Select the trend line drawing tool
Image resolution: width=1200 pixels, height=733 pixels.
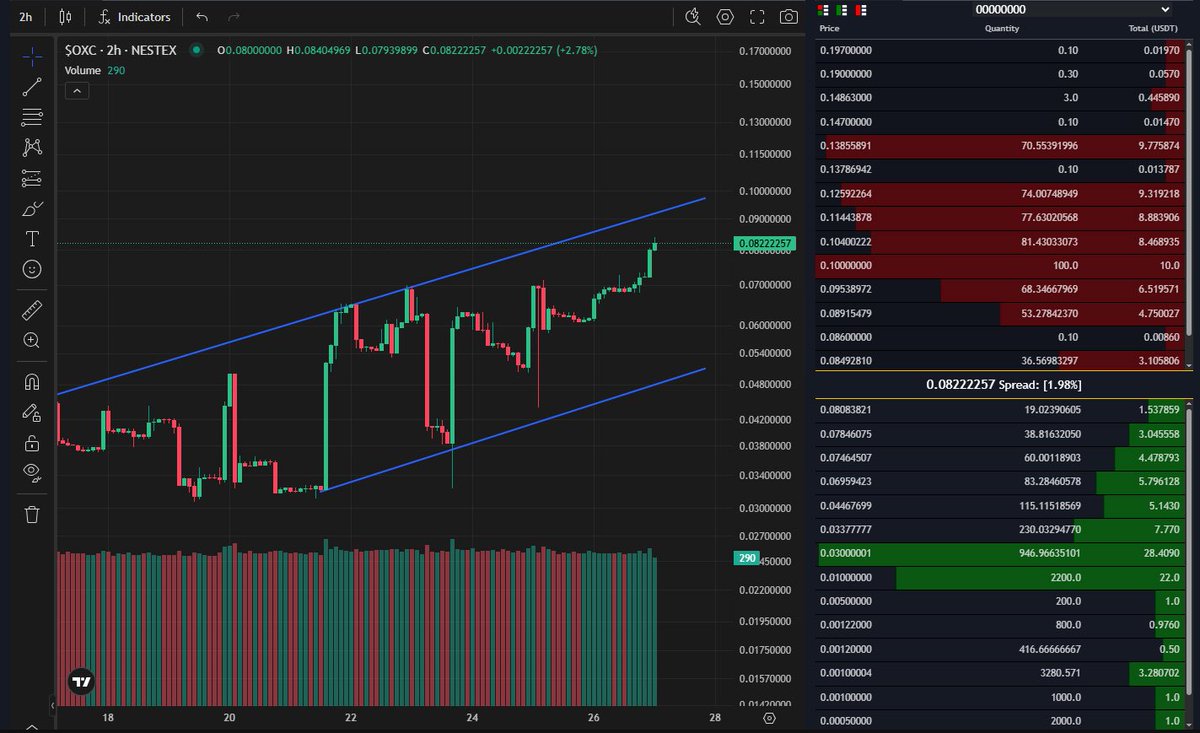(32, 86)
